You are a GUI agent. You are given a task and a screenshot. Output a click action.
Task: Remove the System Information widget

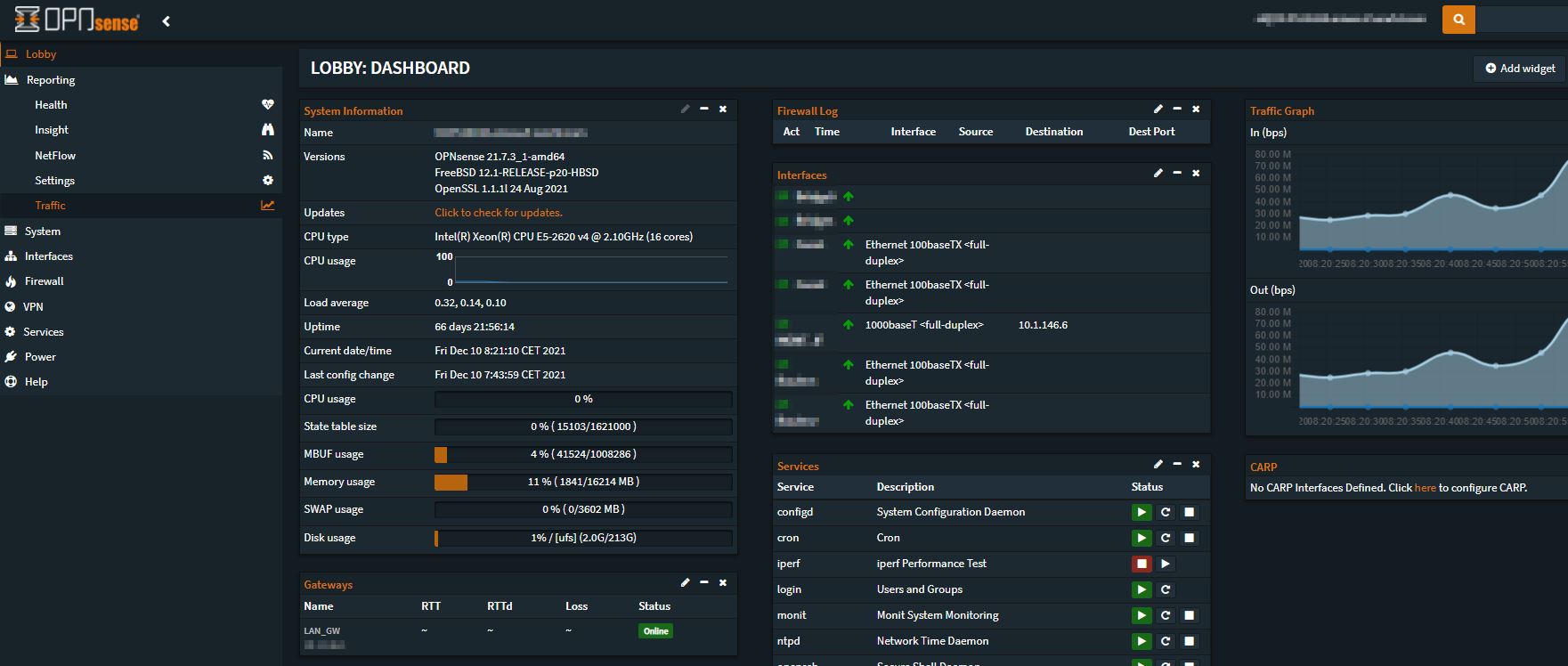pos(723,109)
